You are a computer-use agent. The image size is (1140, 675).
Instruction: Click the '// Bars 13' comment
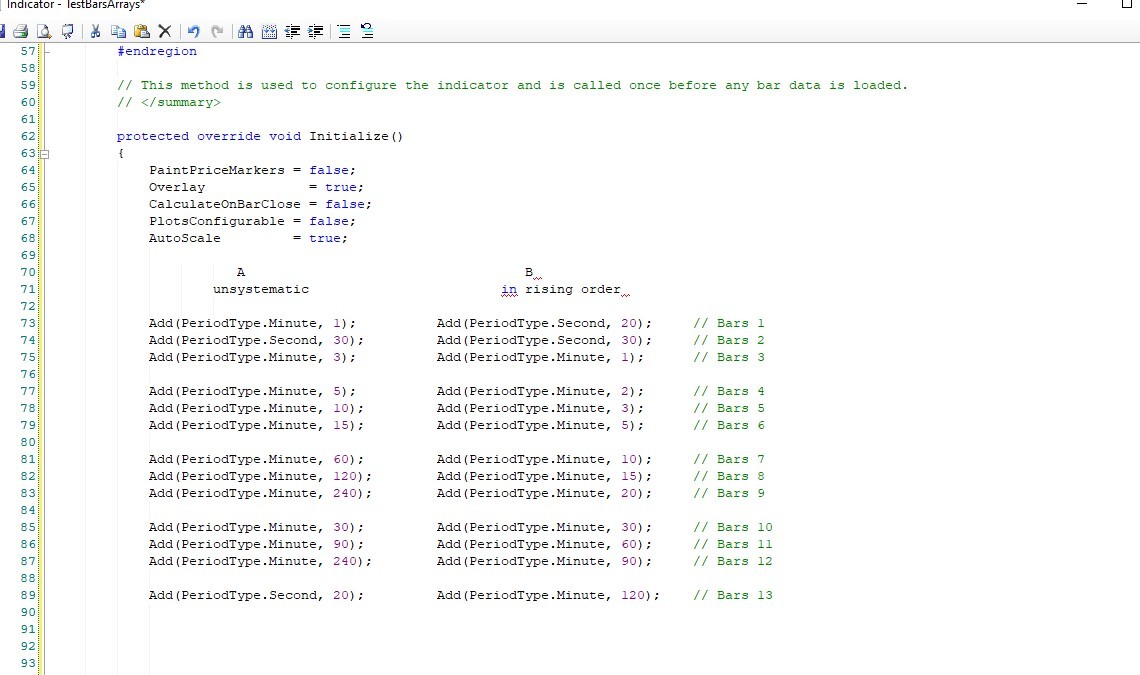733,595
